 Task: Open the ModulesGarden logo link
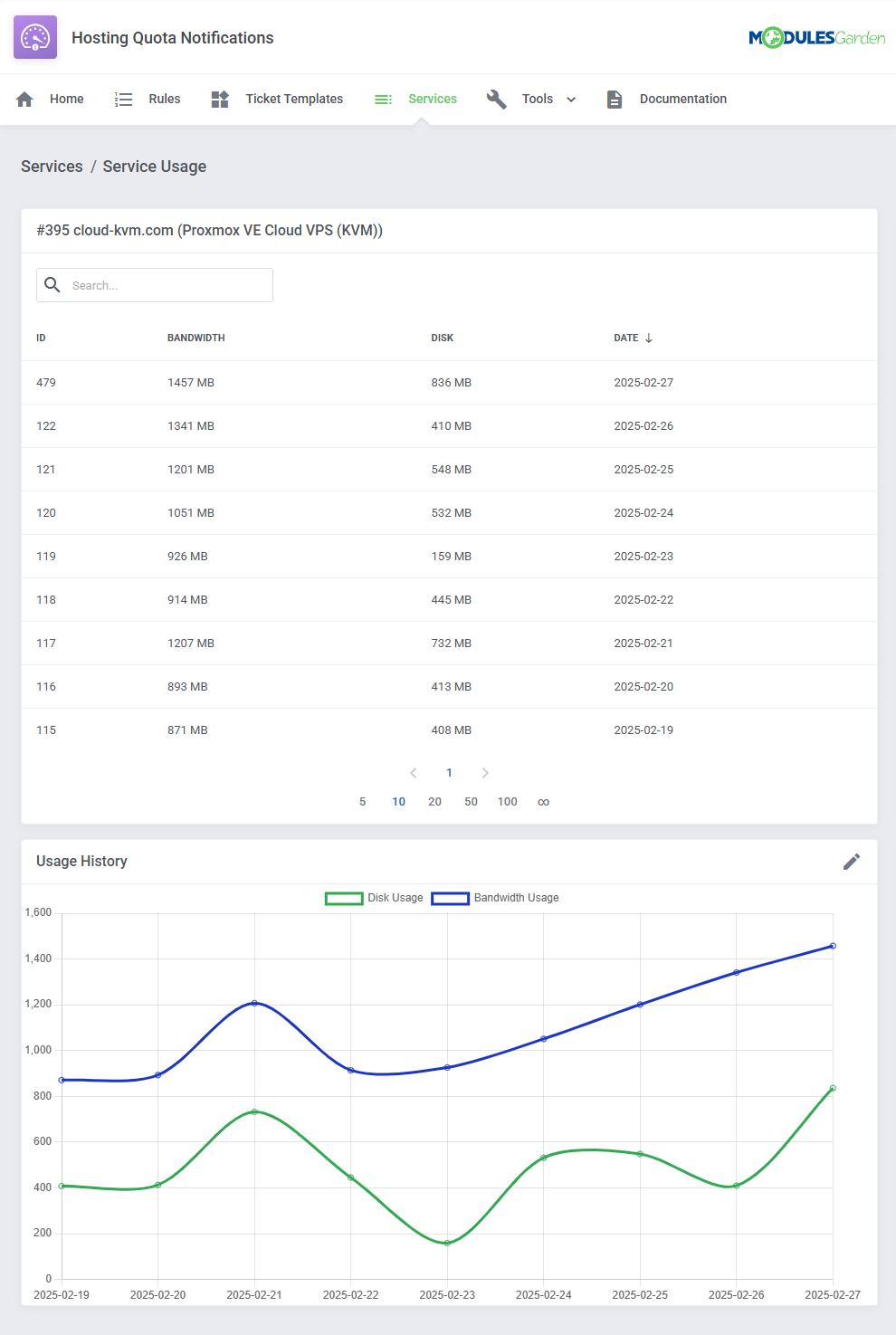[816, 37]
